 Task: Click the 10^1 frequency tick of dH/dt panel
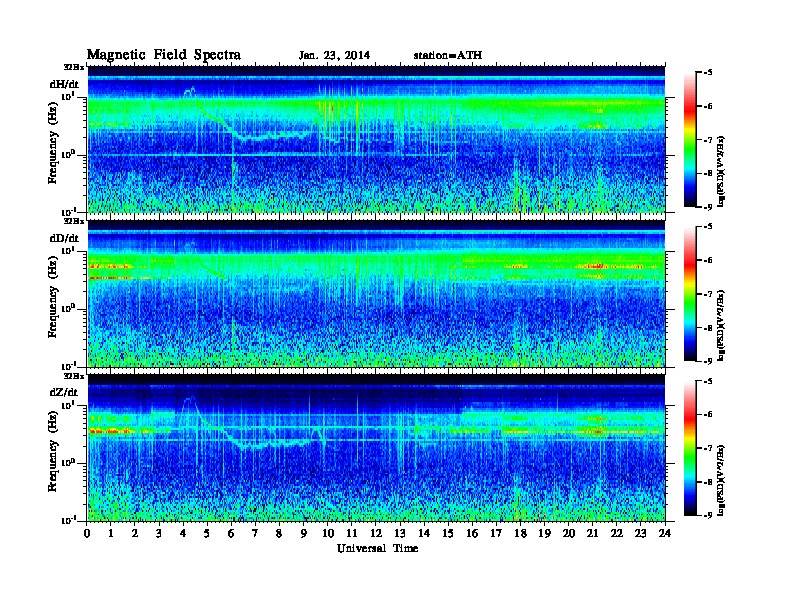[x=69, y=96]
